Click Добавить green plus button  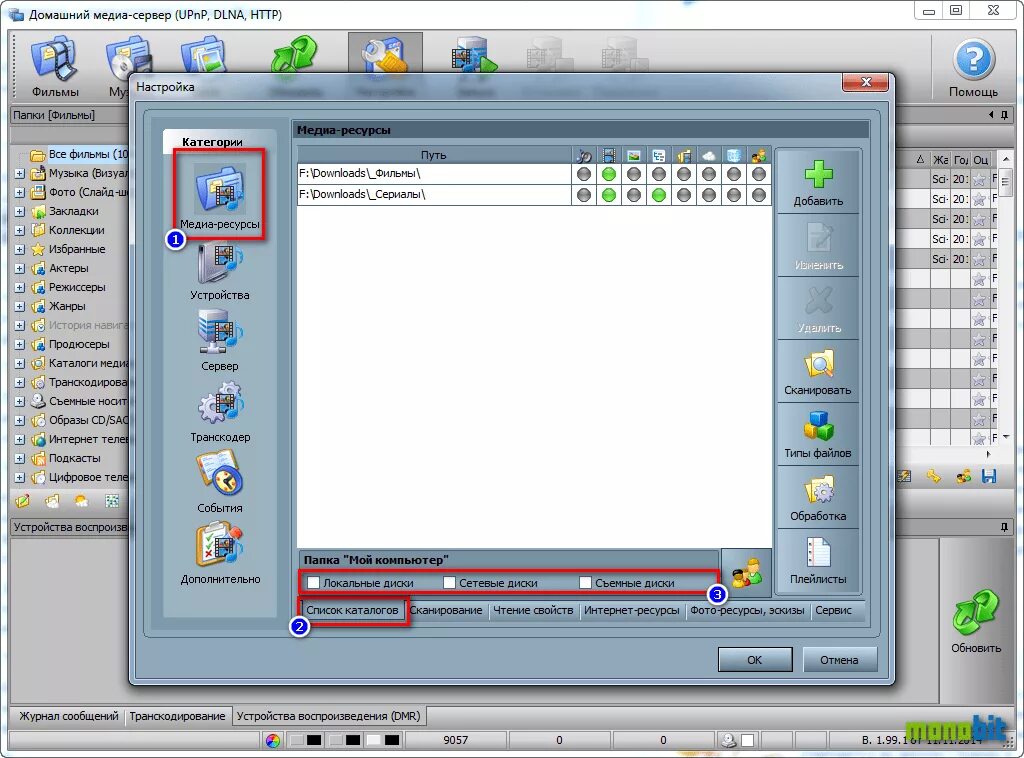(x=818, y=183)
